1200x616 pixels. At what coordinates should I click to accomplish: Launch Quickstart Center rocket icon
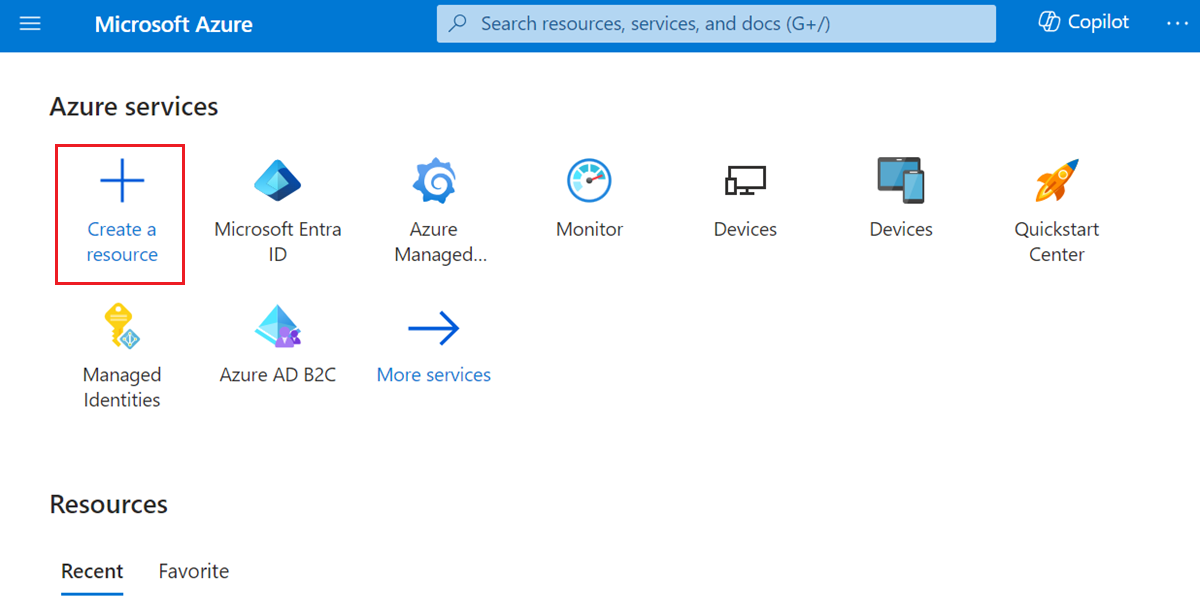coord(1057,181)
